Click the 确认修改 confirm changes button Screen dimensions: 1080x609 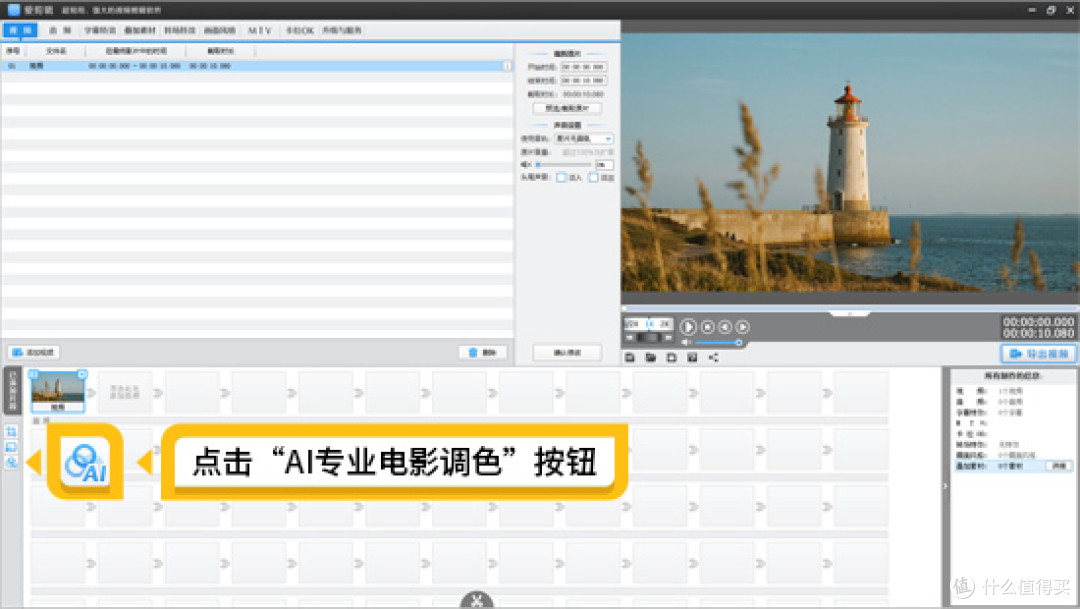tap(567, 352)
